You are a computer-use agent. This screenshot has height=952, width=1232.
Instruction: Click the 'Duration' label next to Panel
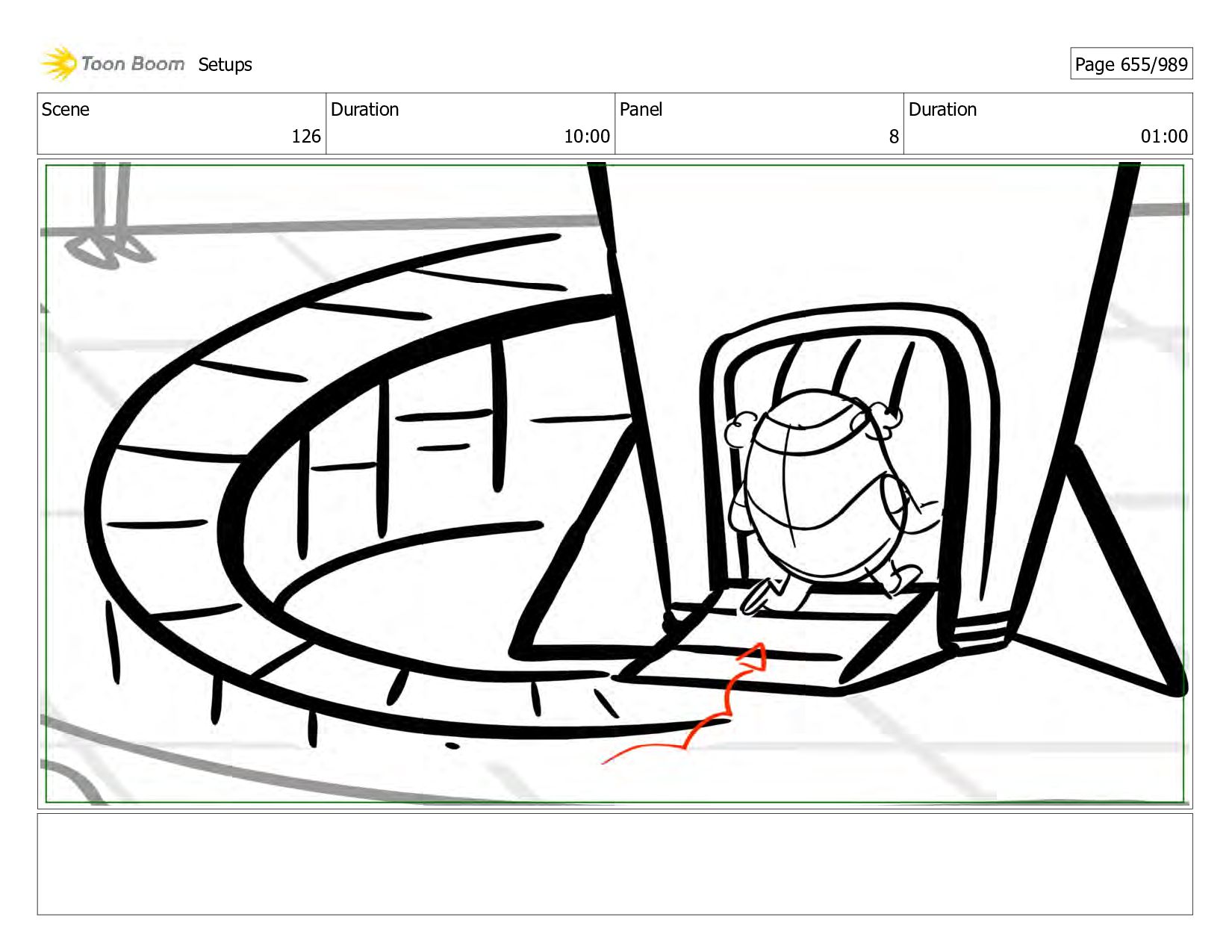943,110
